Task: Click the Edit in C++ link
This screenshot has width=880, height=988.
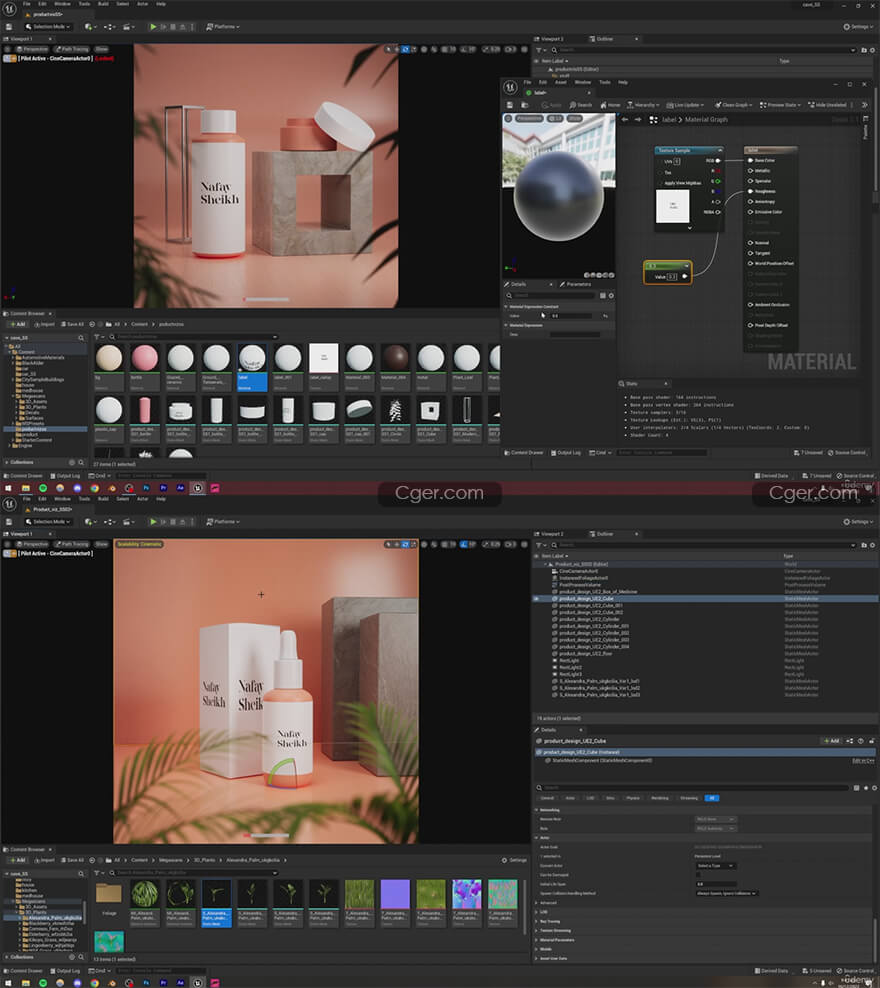Action: (863, 761)
